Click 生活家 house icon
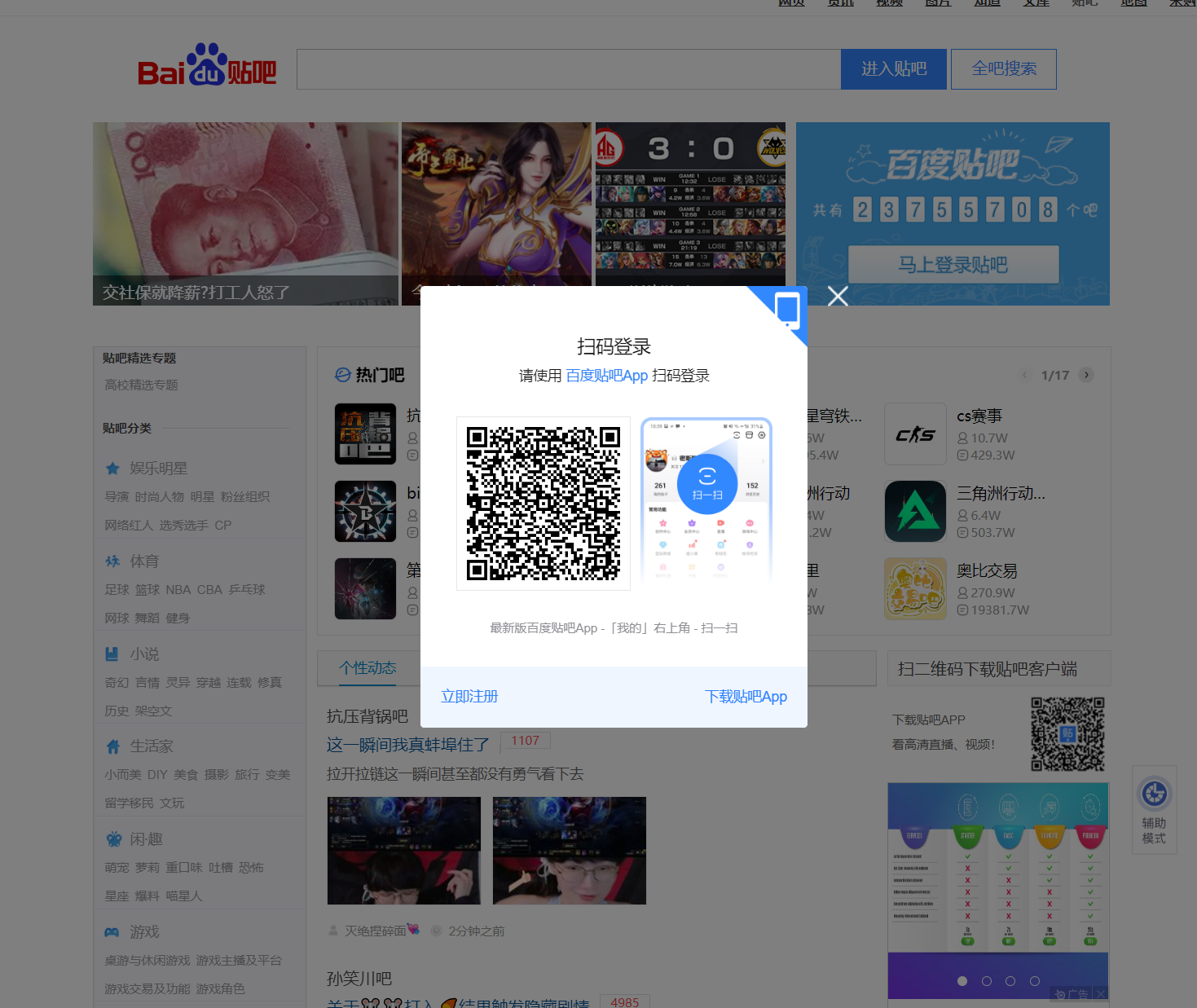The width and height of the screenshot is (1197, 1008). point(112,746)
